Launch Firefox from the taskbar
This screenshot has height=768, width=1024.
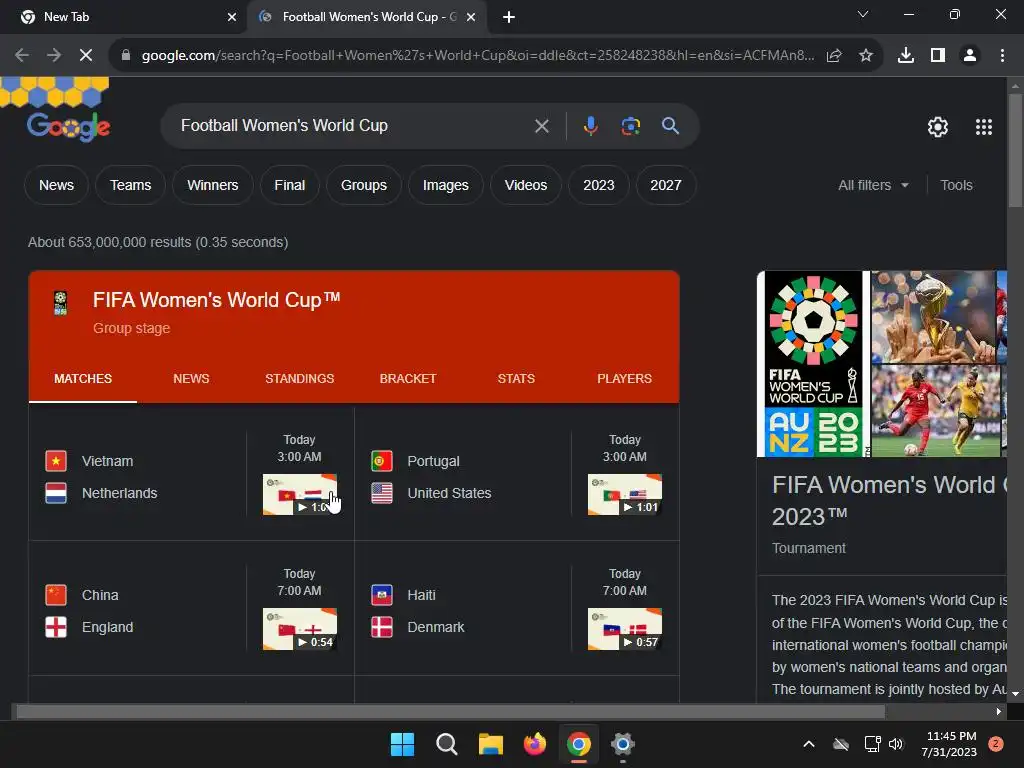535,744
